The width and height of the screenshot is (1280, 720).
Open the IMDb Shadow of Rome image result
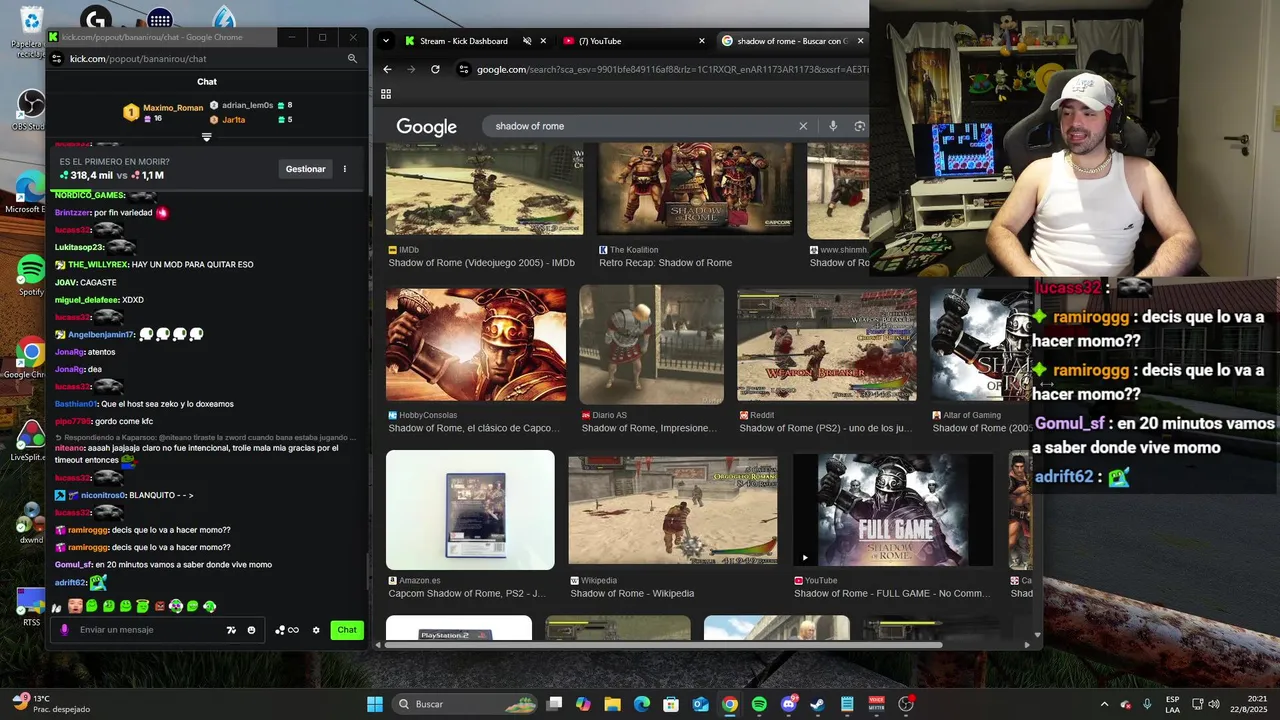(x=484, y=189)
